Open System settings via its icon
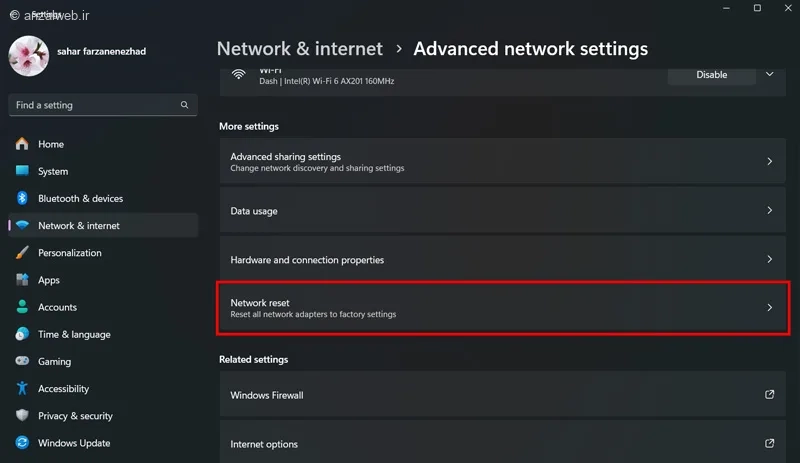The width and height of the screenshot is (800, 463). pos(22,171)
